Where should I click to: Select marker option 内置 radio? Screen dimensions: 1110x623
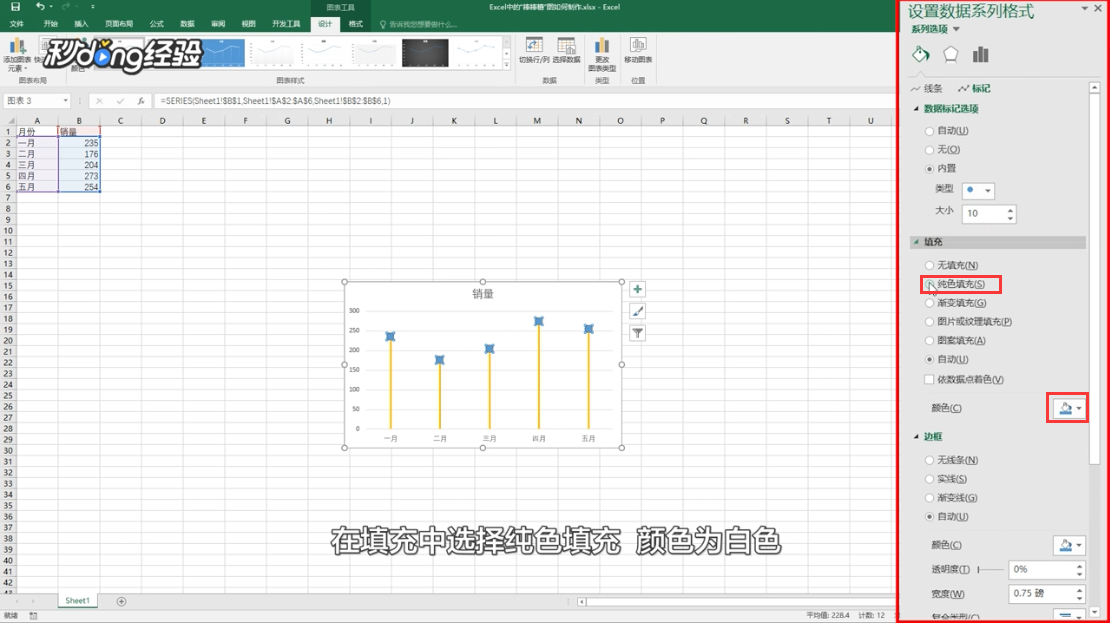click(929, 168)
